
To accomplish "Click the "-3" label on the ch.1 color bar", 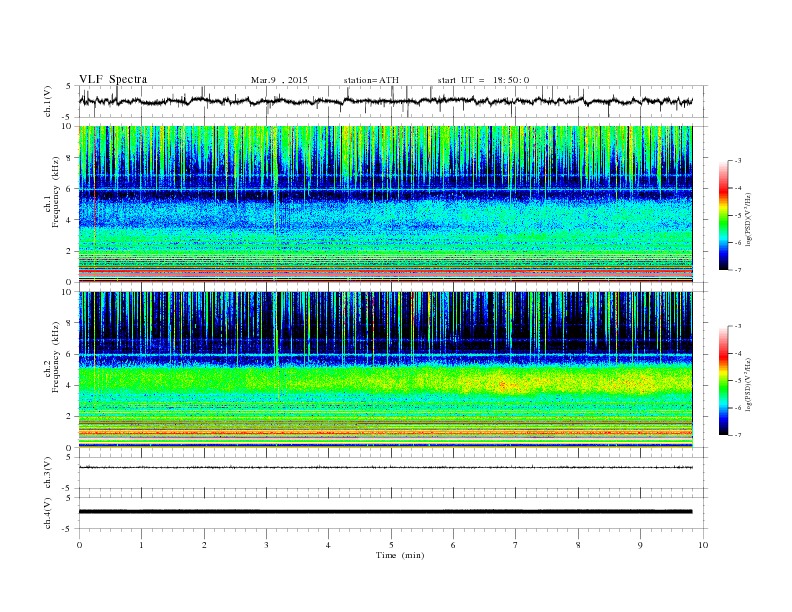I will (738, 161).
